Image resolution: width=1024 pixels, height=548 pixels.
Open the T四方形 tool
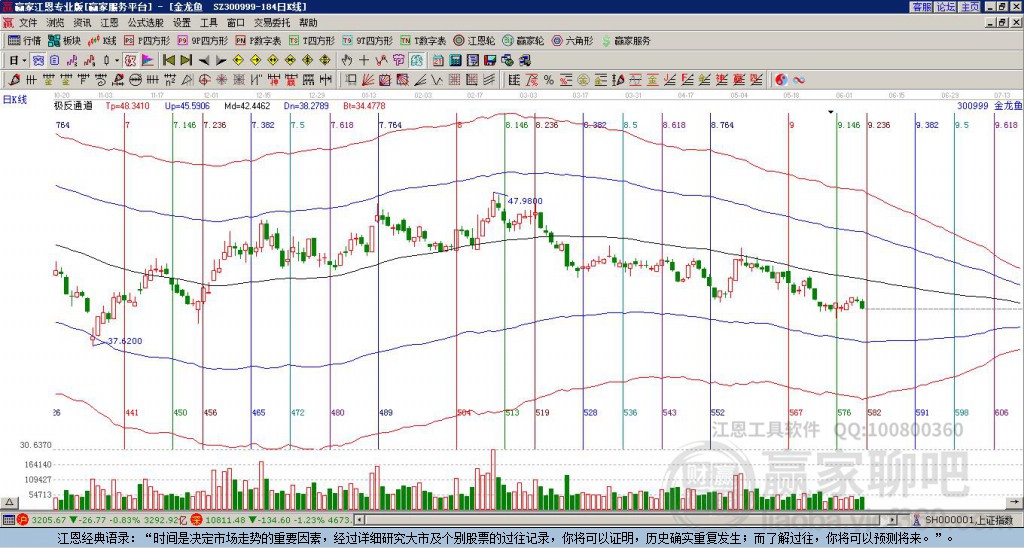(312, 40)
